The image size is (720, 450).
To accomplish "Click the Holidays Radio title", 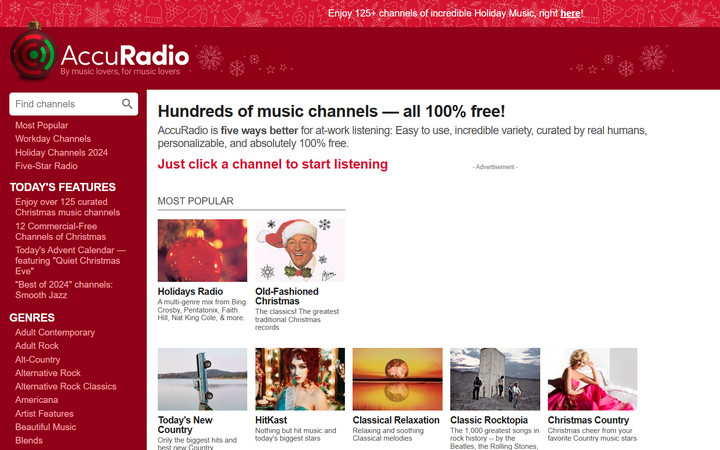I will coord(190,292).
